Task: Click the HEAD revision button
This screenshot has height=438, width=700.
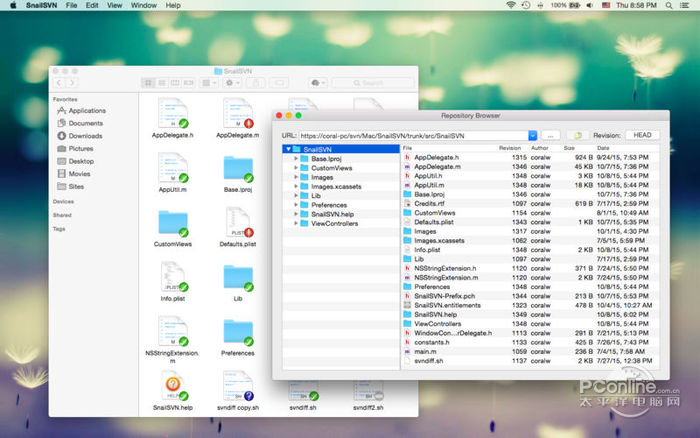Action: point(642,135)
